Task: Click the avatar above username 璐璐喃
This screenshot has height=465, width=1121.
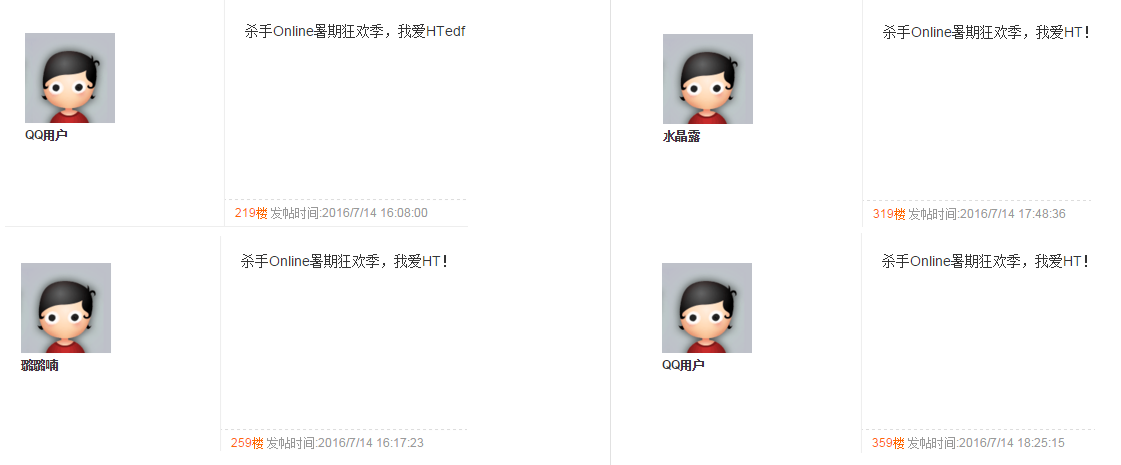Action: point(66,308)
